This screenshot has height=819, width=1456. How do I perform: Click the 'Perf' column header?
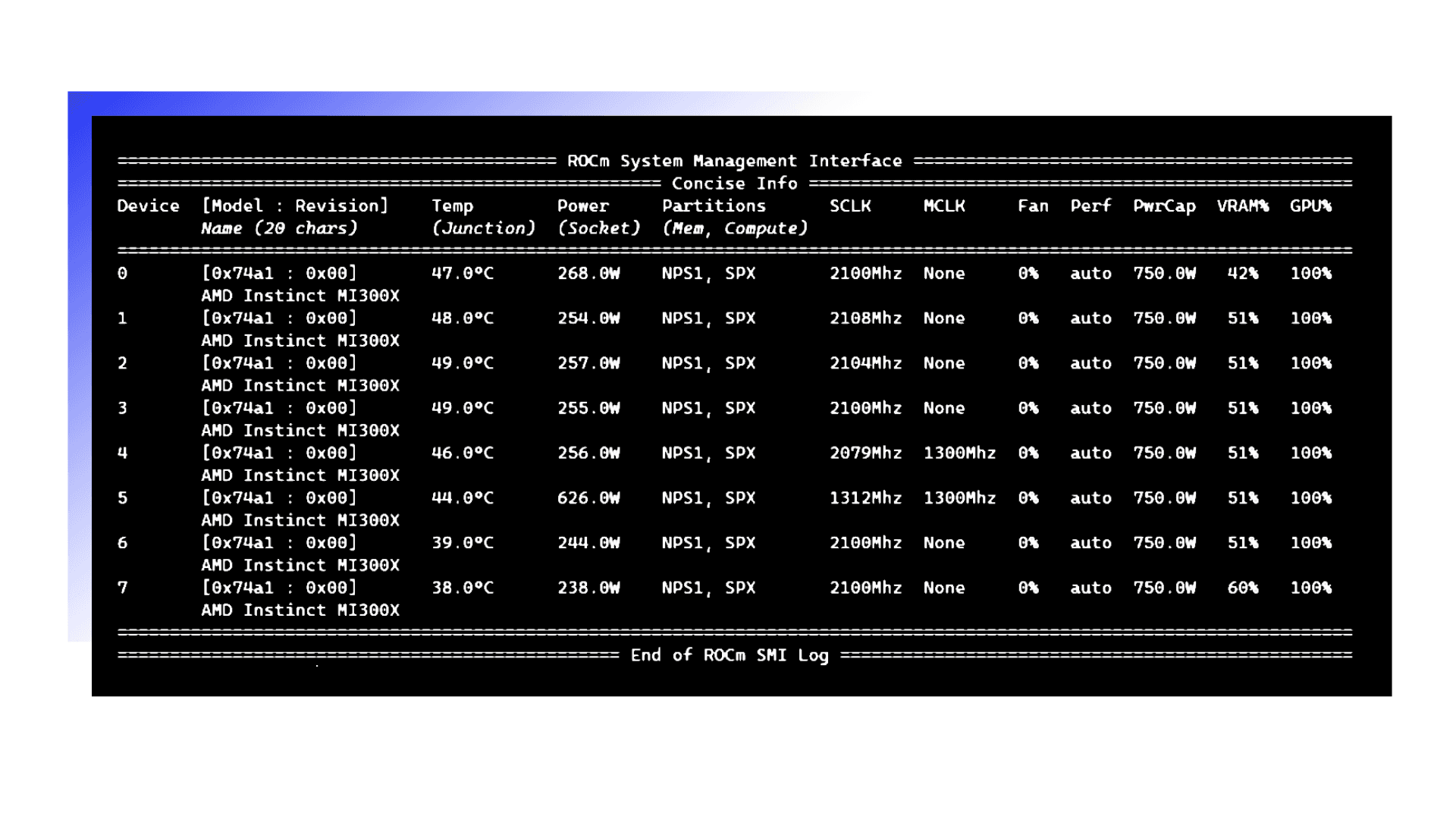coord(1090,206)
